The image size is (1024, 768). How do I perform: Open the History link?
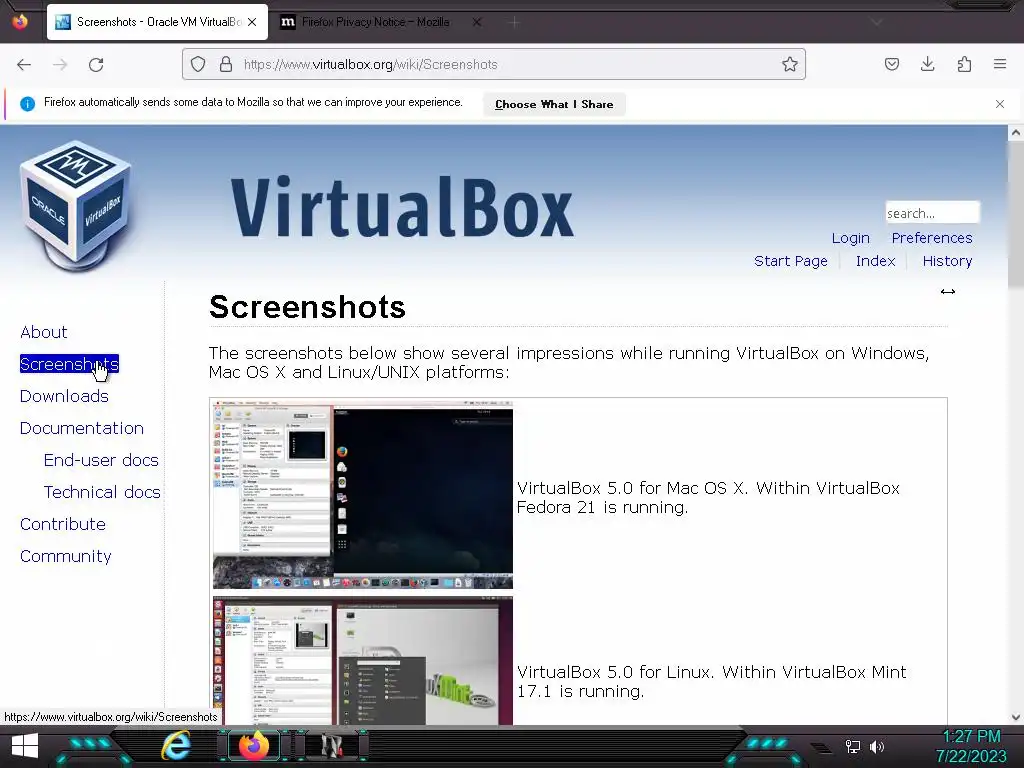pyautogui.click(x=947, y=261)
